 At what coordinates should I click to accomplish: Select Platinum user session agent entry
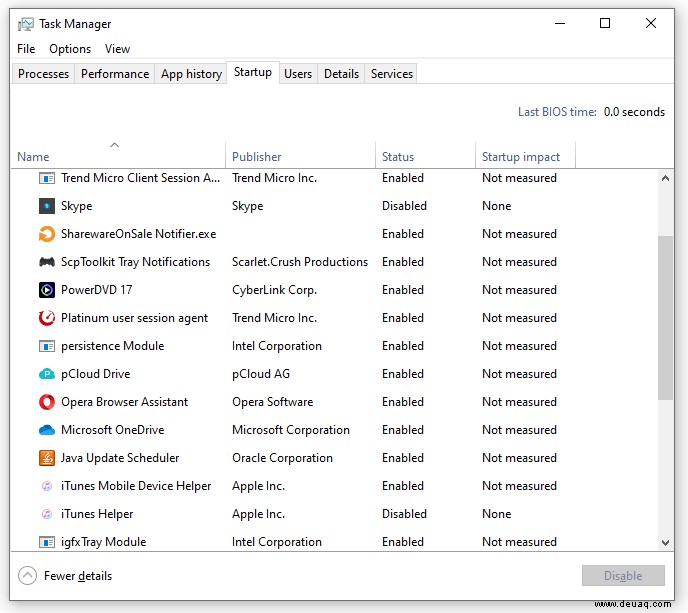pos(134,318)
